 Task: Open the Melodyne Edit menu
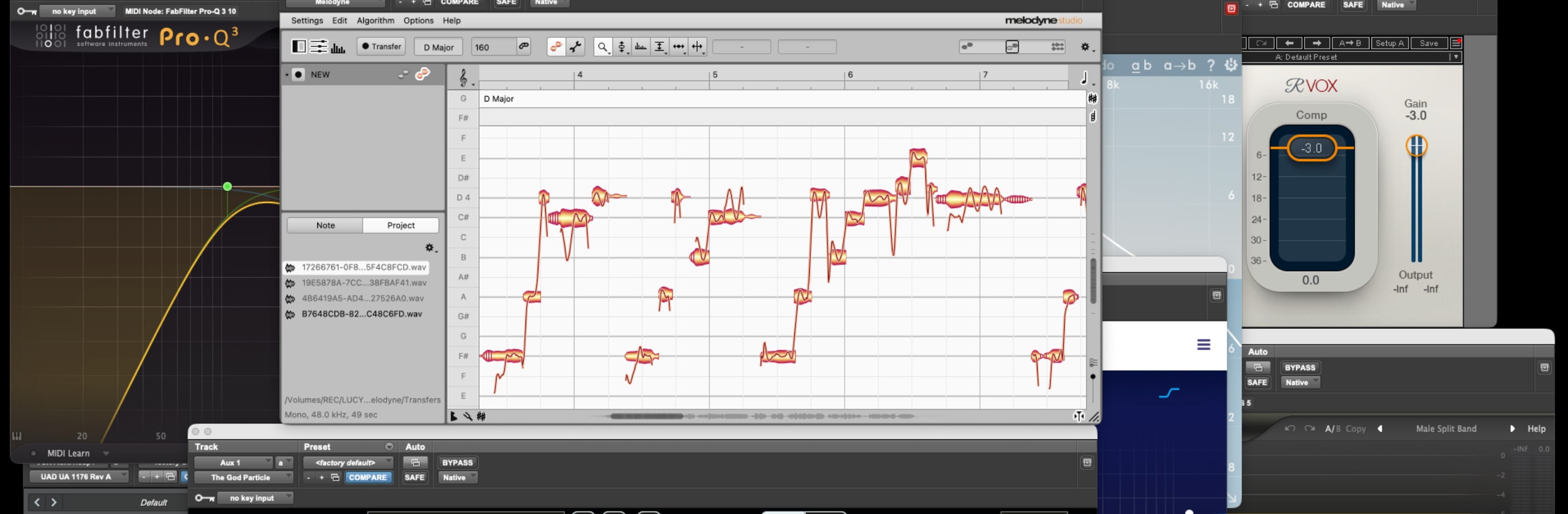pos(339,20)
